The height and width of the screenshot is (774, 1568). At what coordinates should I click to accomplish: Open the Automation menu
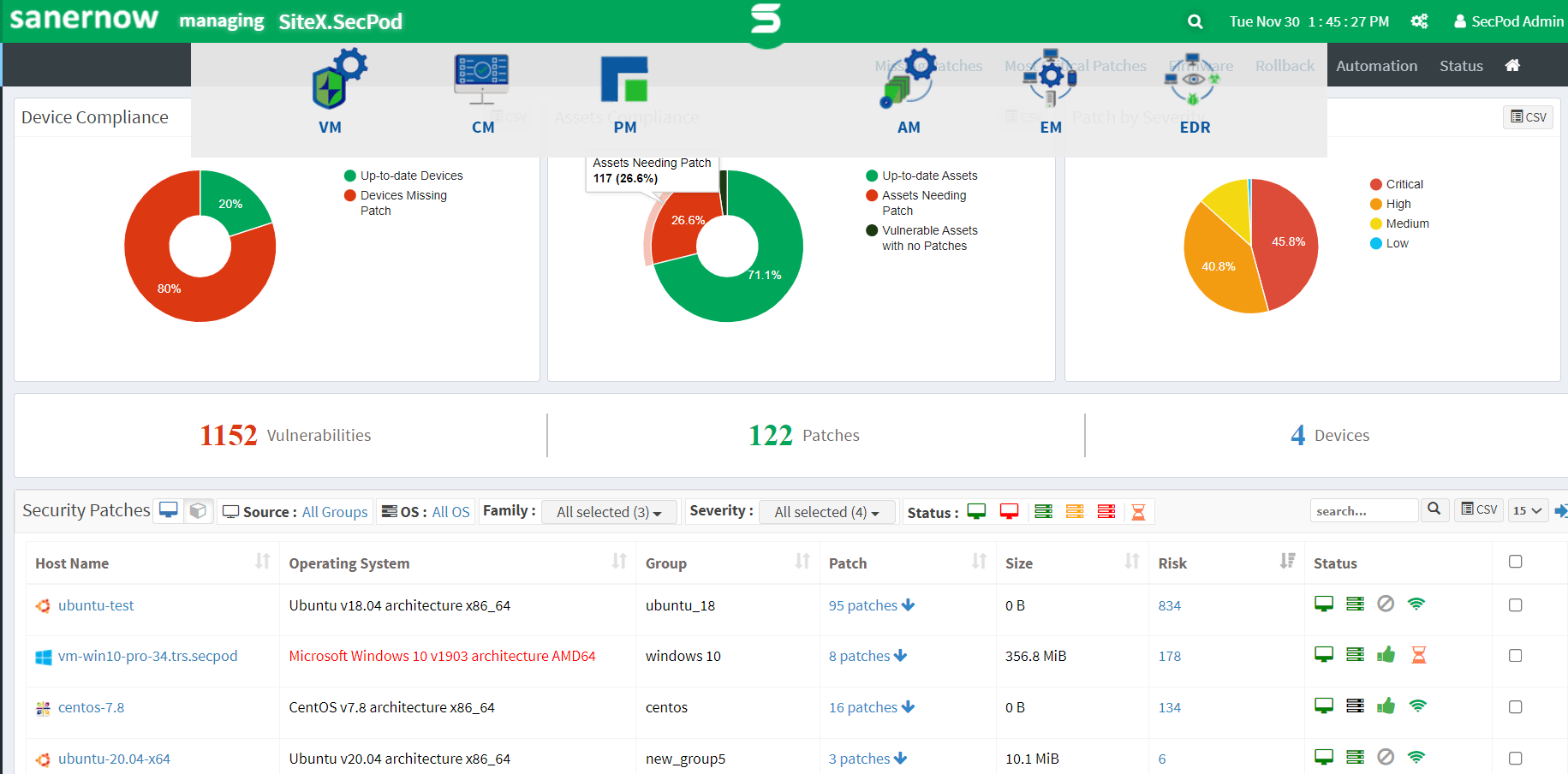(x=1376, y=65)
